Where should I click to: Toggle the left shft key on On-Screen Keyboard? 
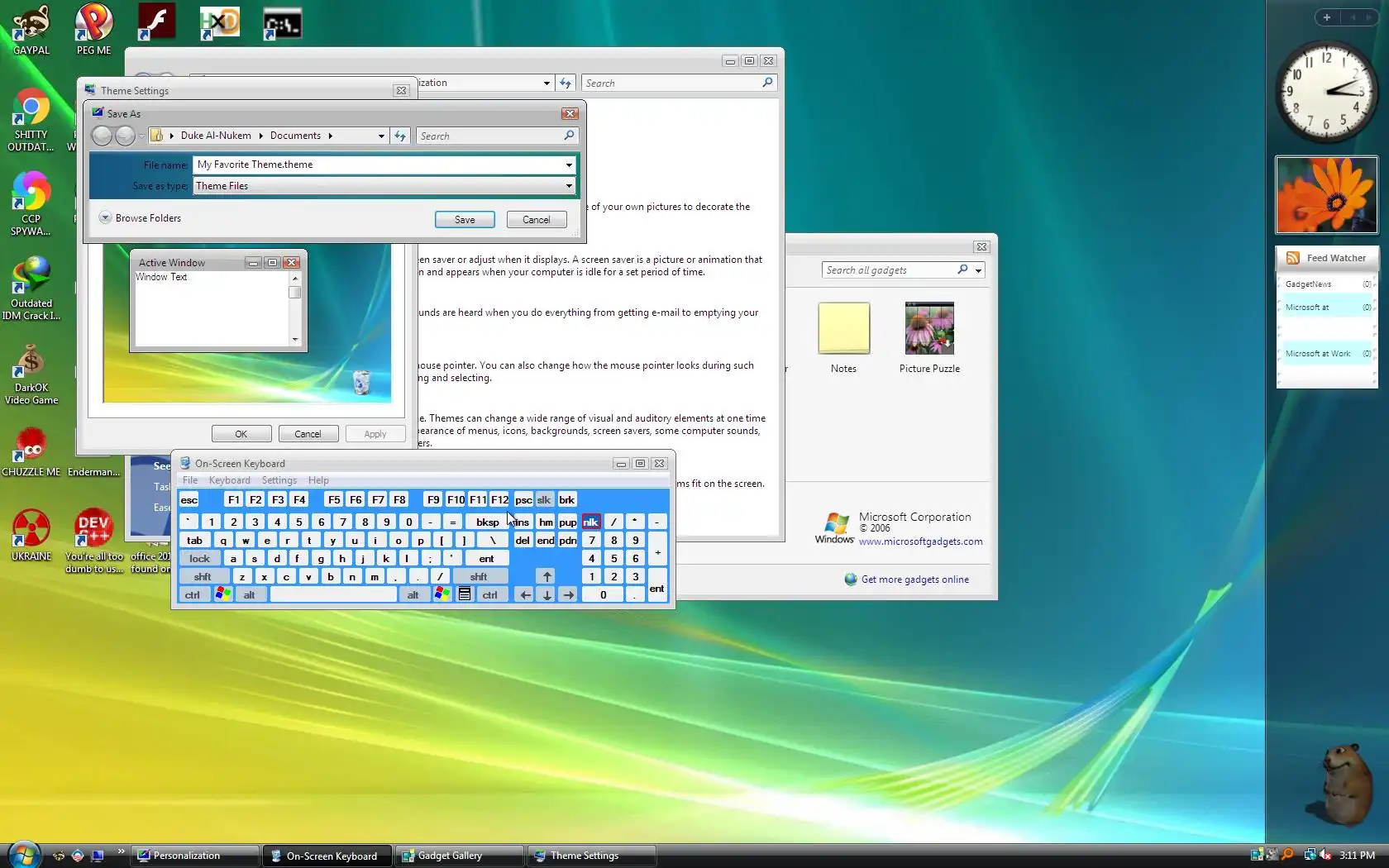pyautogui.click(x=203, y=576)
